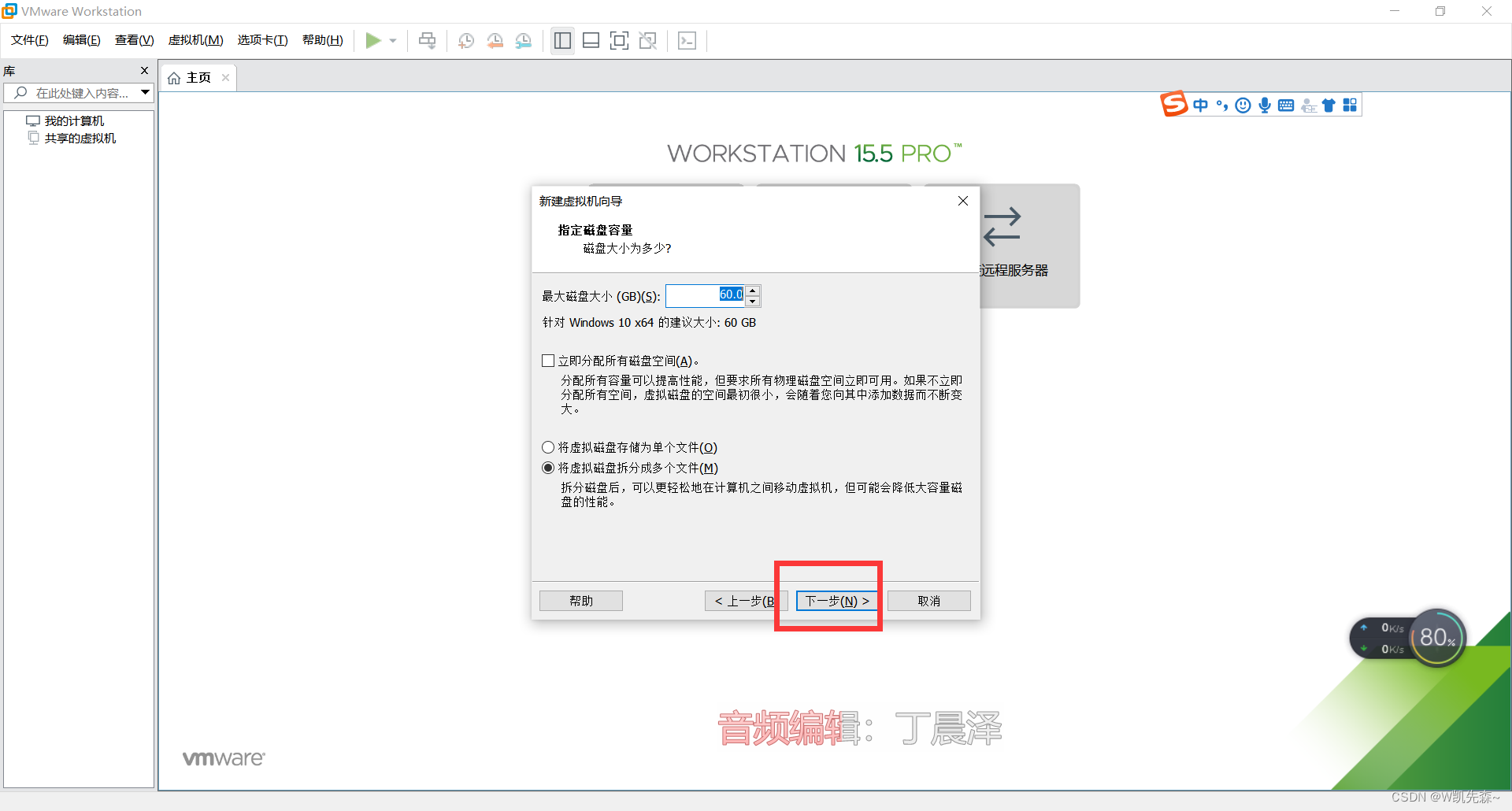Image resolution: width=1512 pixels, height=811 pixels.
Task: Click the Sogou account login icon
Action: click(x=1309, y=106)
